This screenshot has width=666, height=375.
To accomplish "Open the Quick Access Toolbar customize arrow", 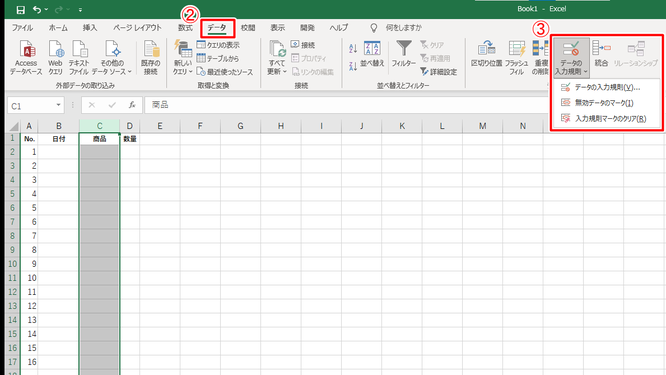I will (x=80, y=10).
